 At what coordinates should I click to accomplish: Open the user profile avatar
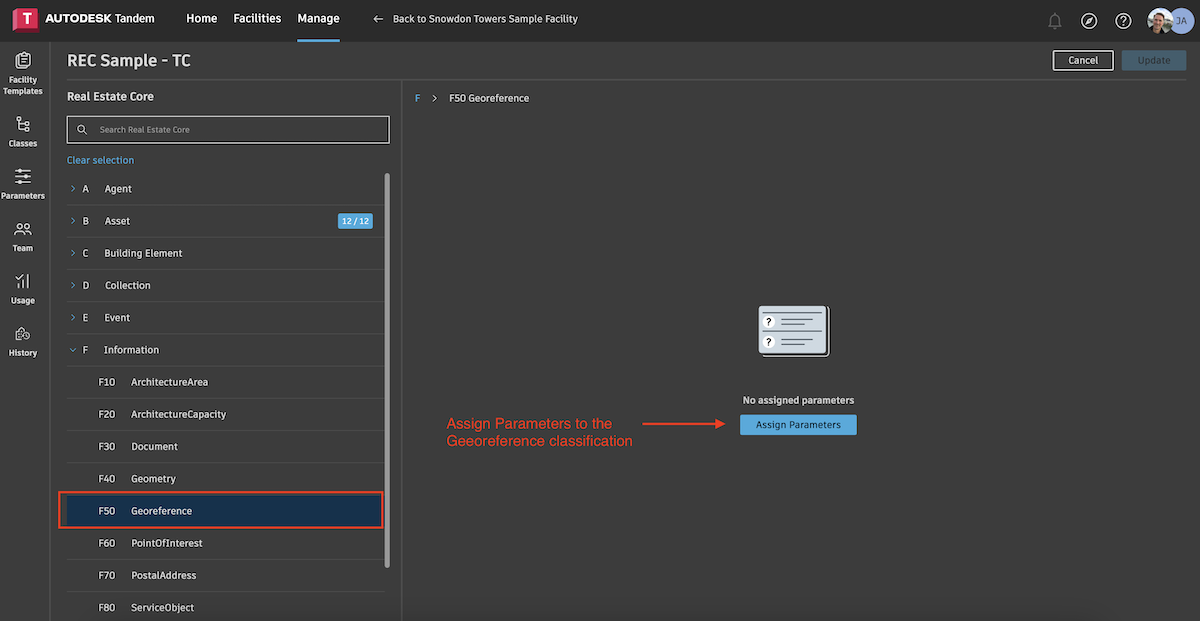pyautogui.click(x=1169, y=21)
